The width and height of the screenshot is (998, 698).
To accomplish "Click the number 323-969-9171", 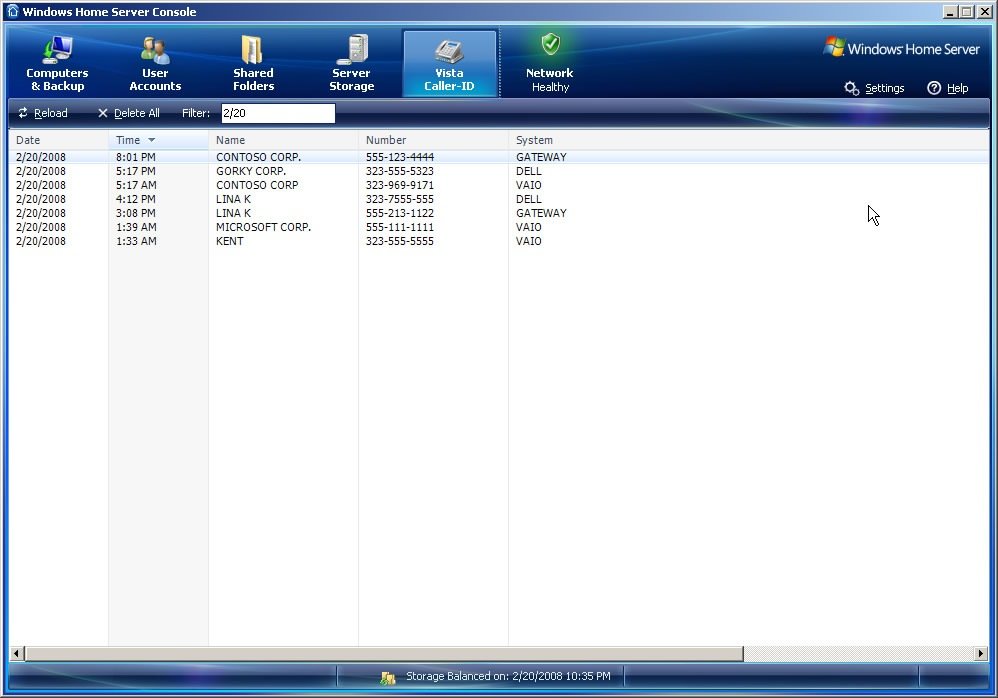I will pos(400,185).
